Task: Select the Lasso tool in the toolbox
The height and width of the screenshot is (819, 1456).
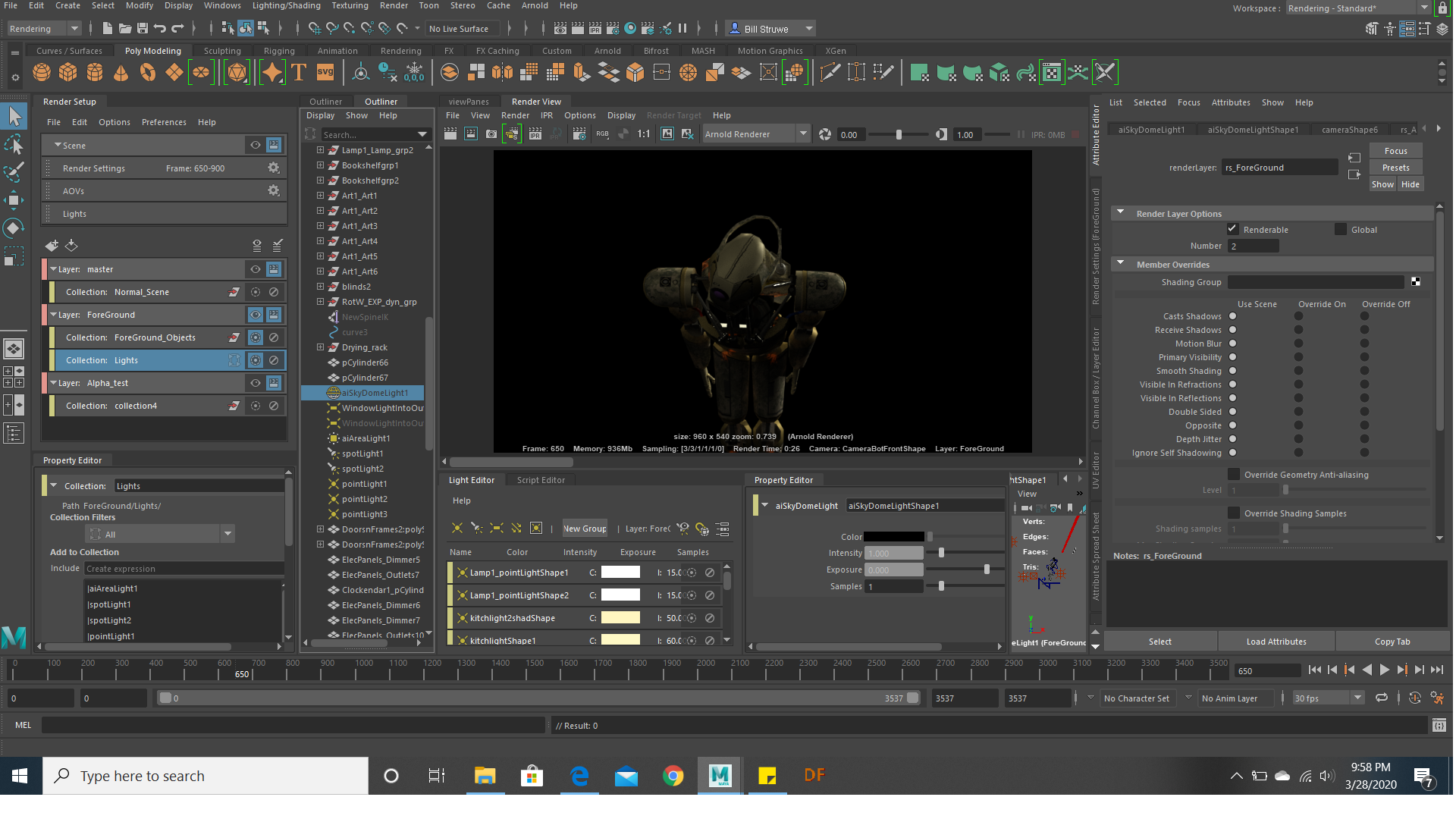Action: pyautogui.click(x=13, y=144)
